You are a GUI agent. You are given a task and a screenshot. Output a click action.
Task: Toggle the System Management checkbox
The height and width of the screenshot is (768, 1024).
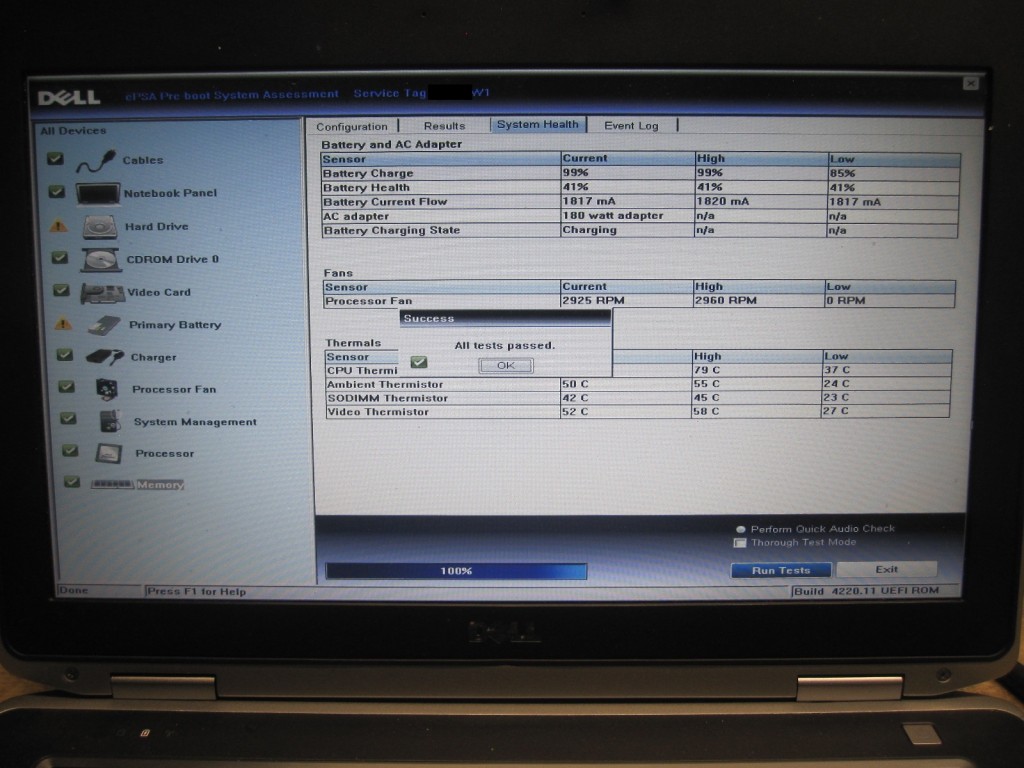pyautogui.click(x=69, y=419)
